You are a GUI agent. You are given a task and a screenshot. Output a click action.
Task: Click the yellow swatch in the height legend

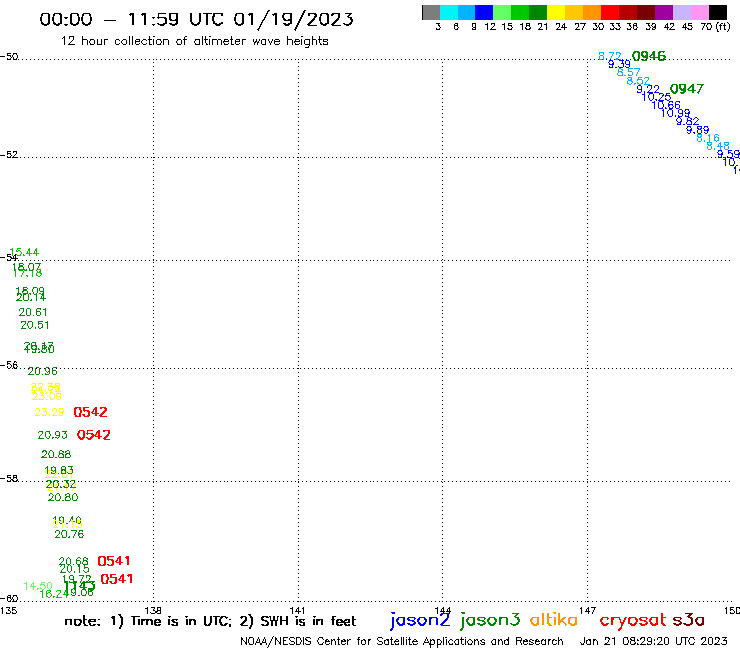tap(555, 12)
